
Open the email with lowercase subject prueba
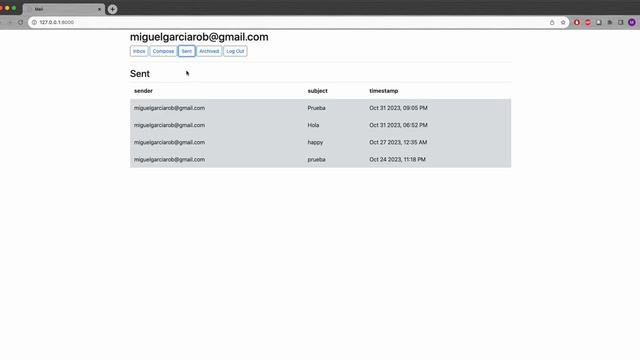320,159
